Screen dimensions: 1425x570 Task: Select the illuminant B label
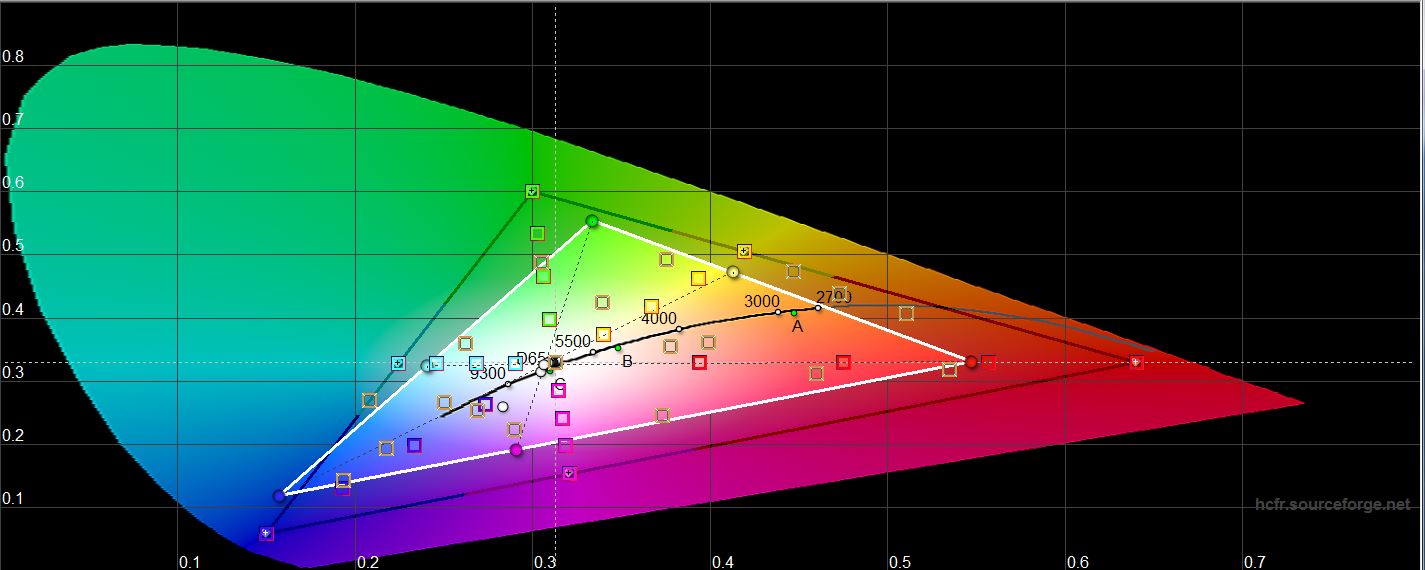tap(627, 361)
